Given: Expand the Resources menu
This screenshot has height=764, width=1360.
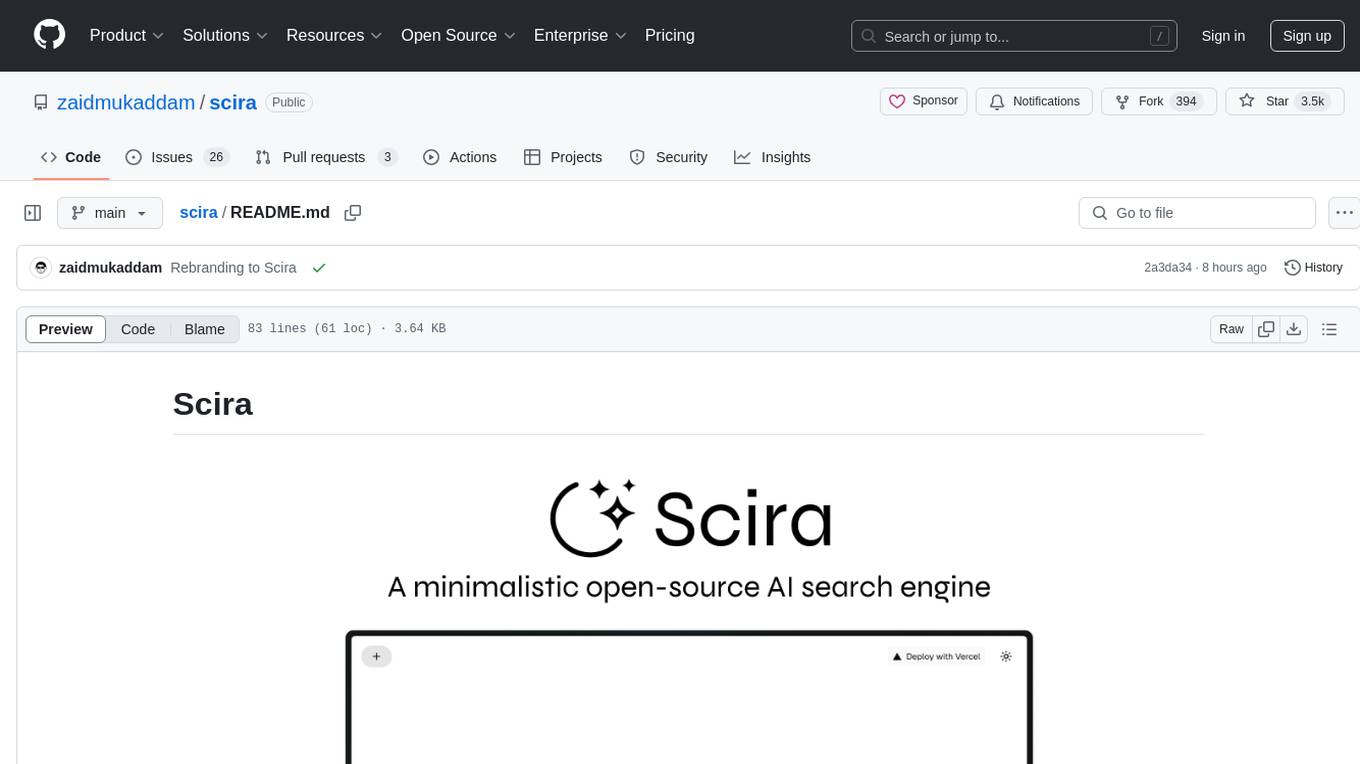Looking at the screenshot, I should (x=335, y=35).
